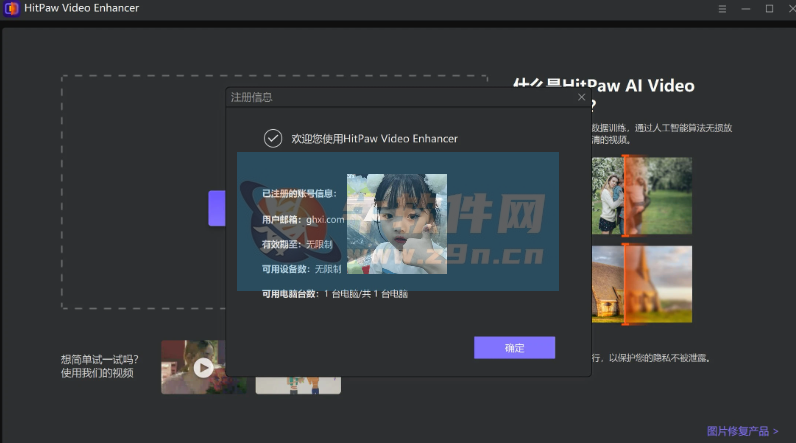This screenshot has width=796, height=443.
Task: Click the 想简单试一试吗? text
Action: 100,359
